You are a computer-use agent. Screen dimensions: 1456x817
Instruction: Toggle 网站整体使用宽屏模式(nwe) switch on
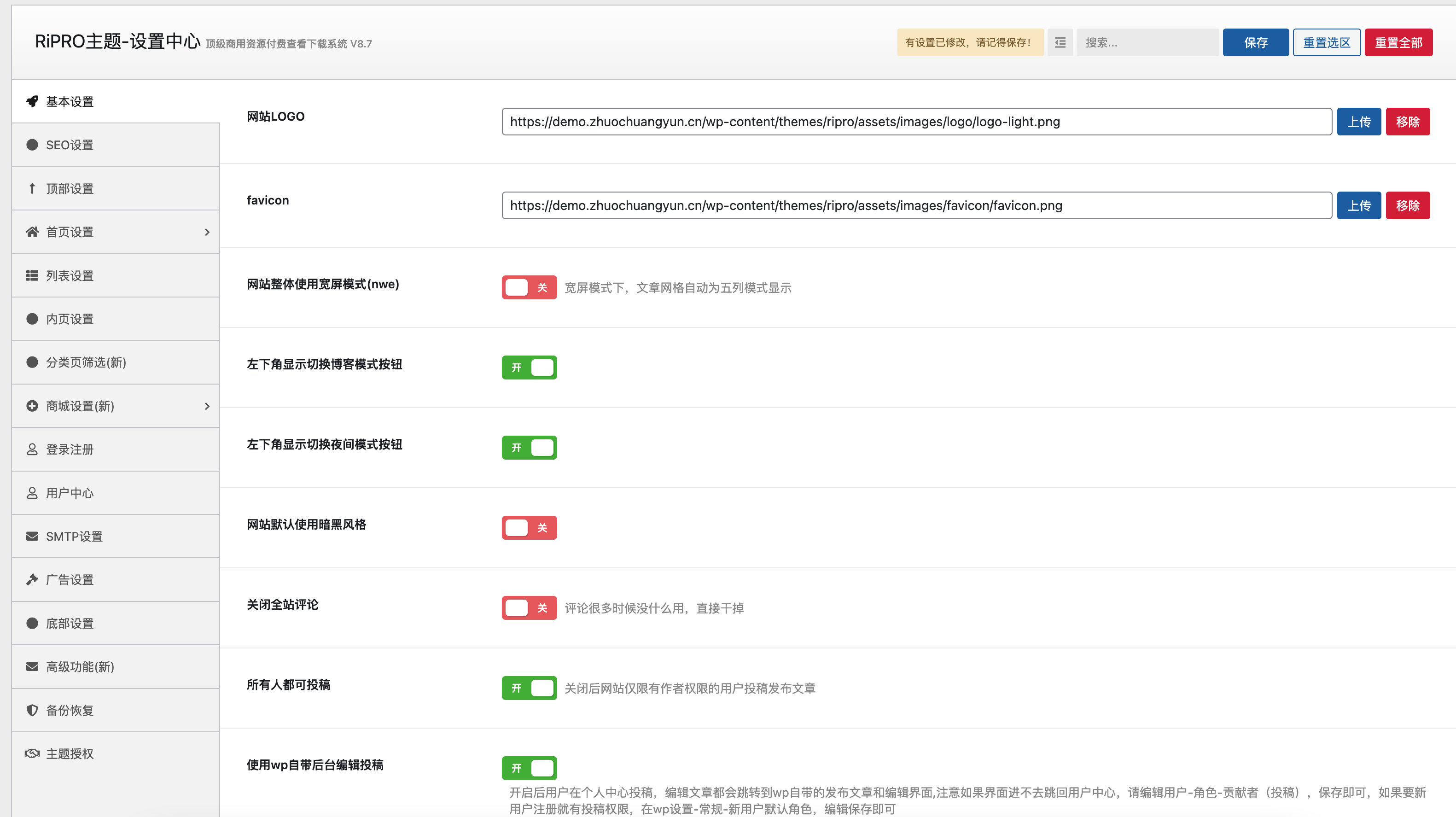tap(529, 287)
